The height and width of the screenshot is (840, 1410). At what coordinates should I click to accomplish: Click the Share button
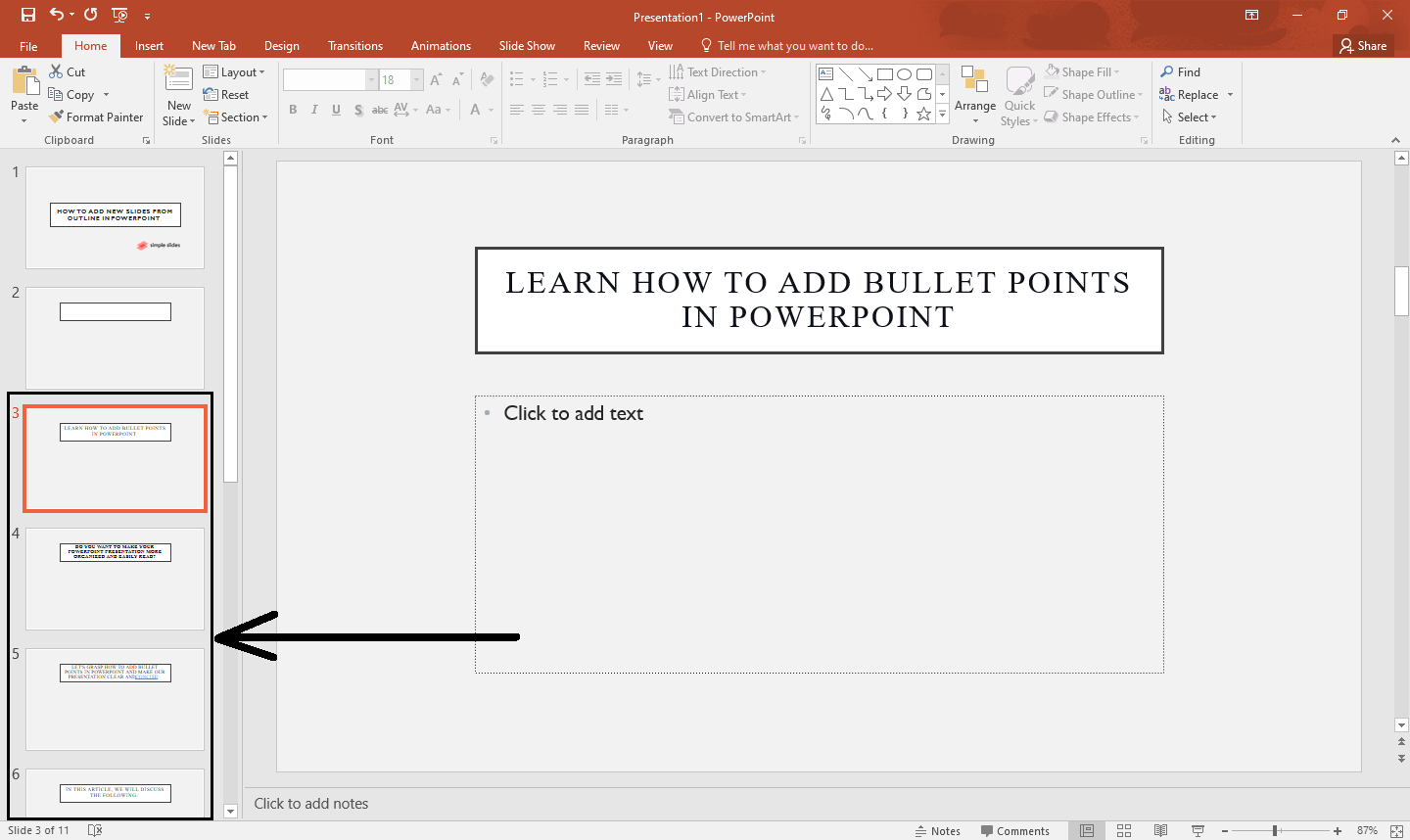coord(1363,45)
